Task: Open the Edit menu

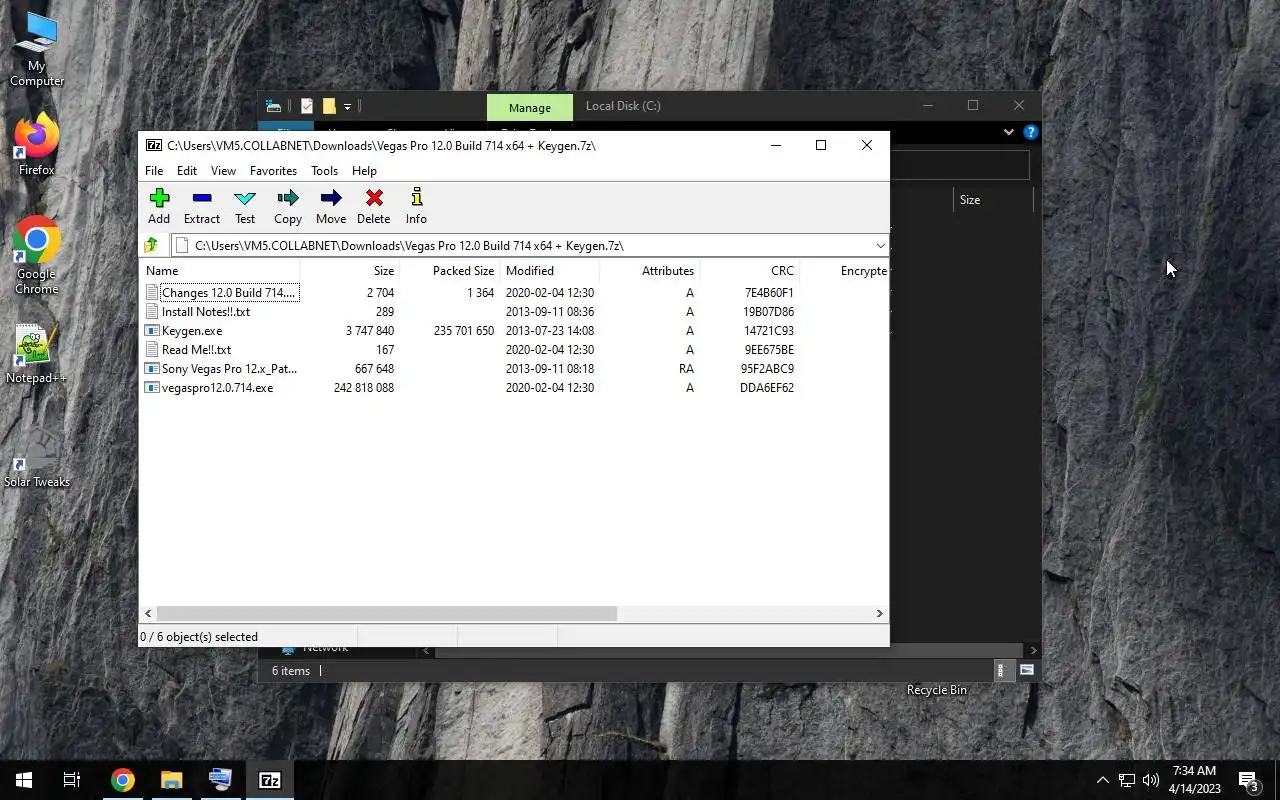Action: tap(187, 171)
